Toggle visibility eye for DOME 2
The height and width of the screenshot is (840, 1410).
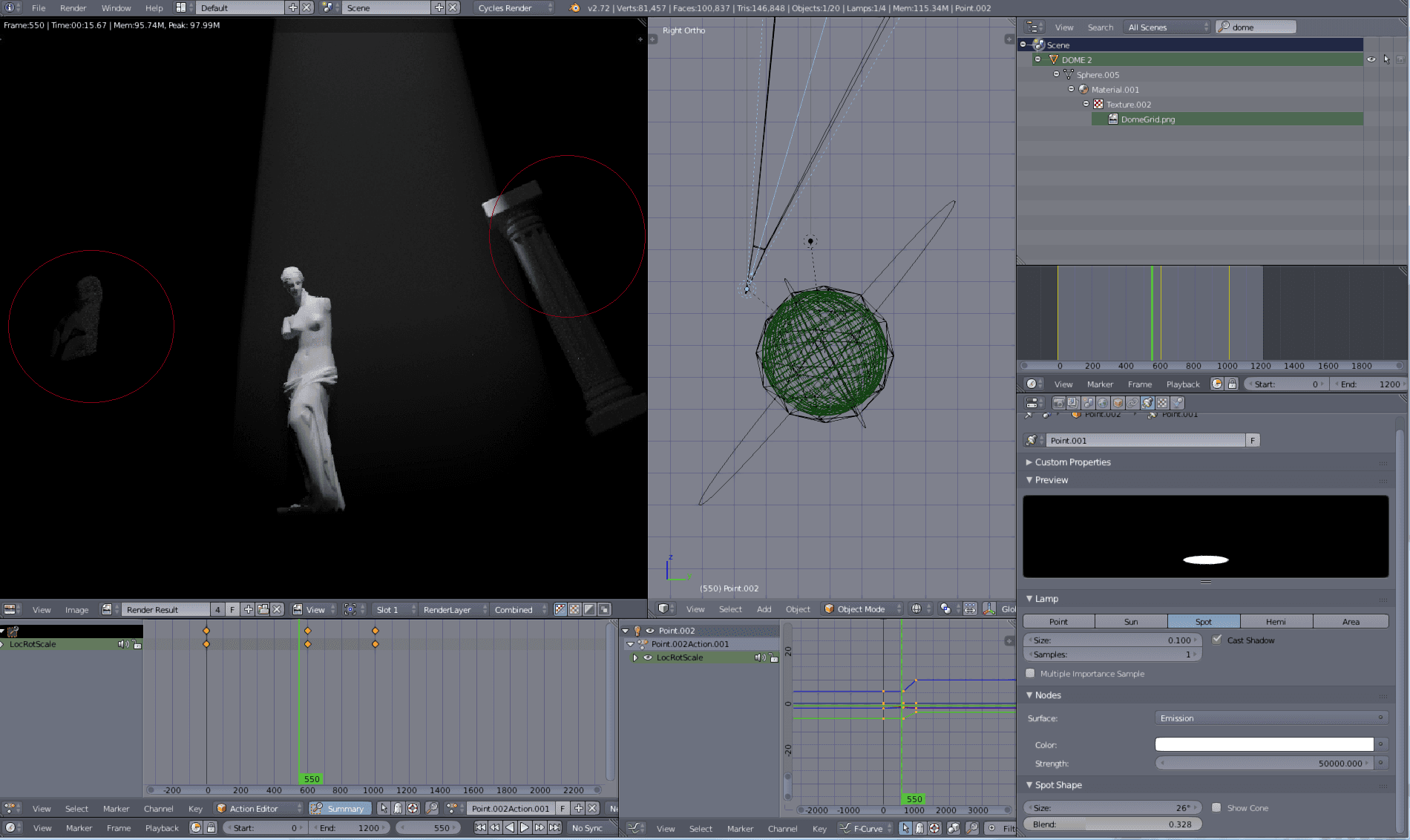pyautogui.click(x=1371, y=59)
